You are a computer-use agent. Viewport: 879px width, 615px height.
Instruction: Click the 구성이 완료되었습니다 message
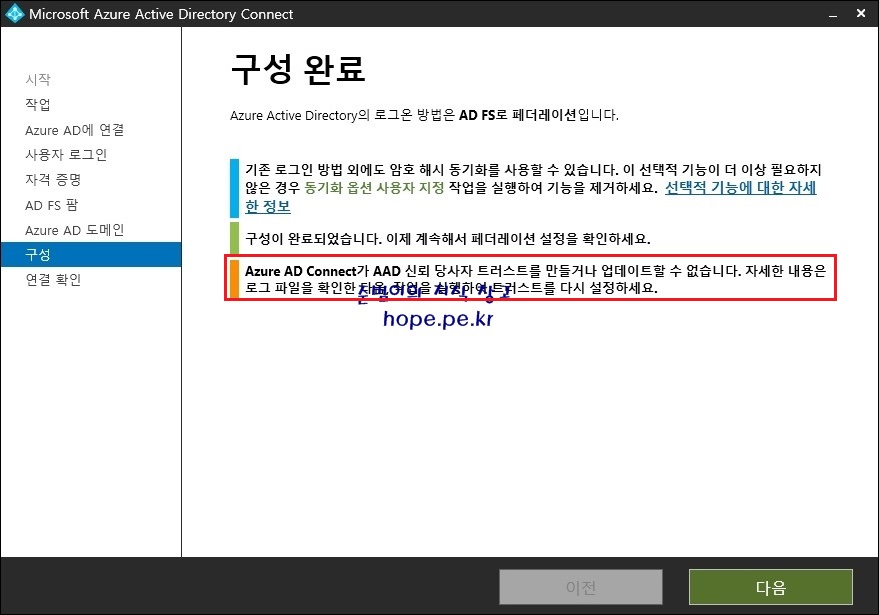coord(447,239)
